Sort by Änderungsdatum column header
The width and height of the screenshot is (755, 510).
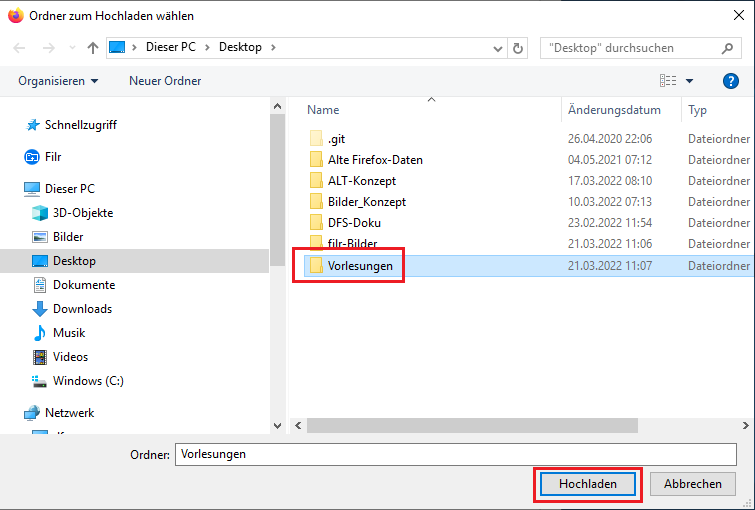point(614,110)
